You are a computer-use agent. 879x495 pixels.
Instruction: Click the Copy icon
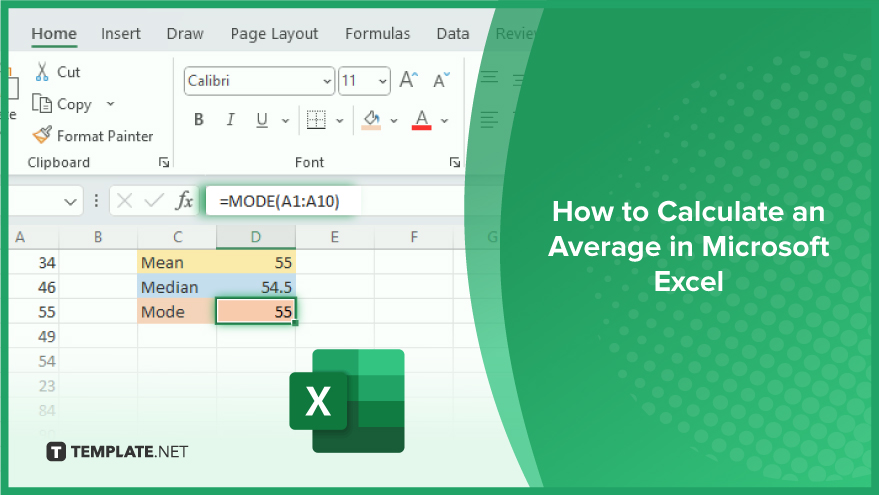tap(41, 103)
